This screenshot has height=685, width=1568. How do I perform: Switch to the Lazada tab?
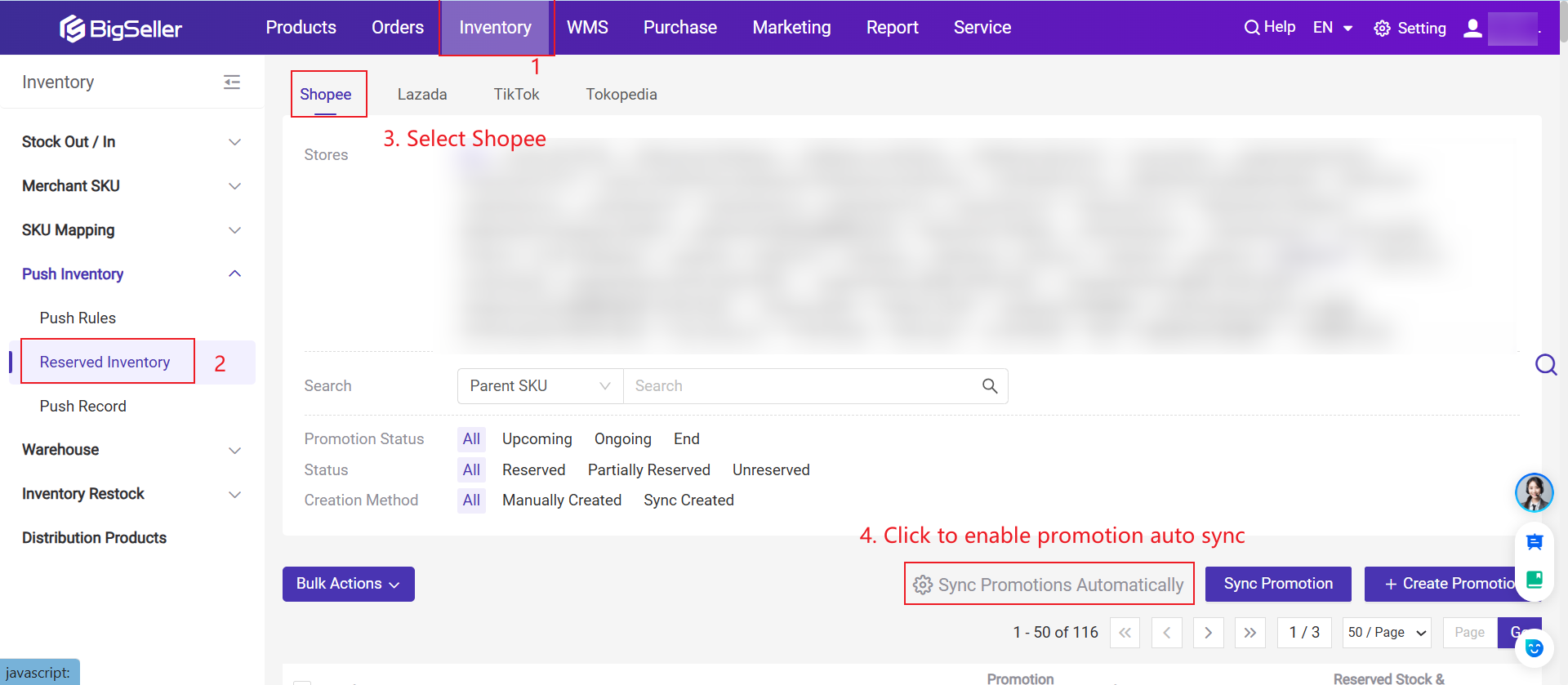tap(422, 94)
